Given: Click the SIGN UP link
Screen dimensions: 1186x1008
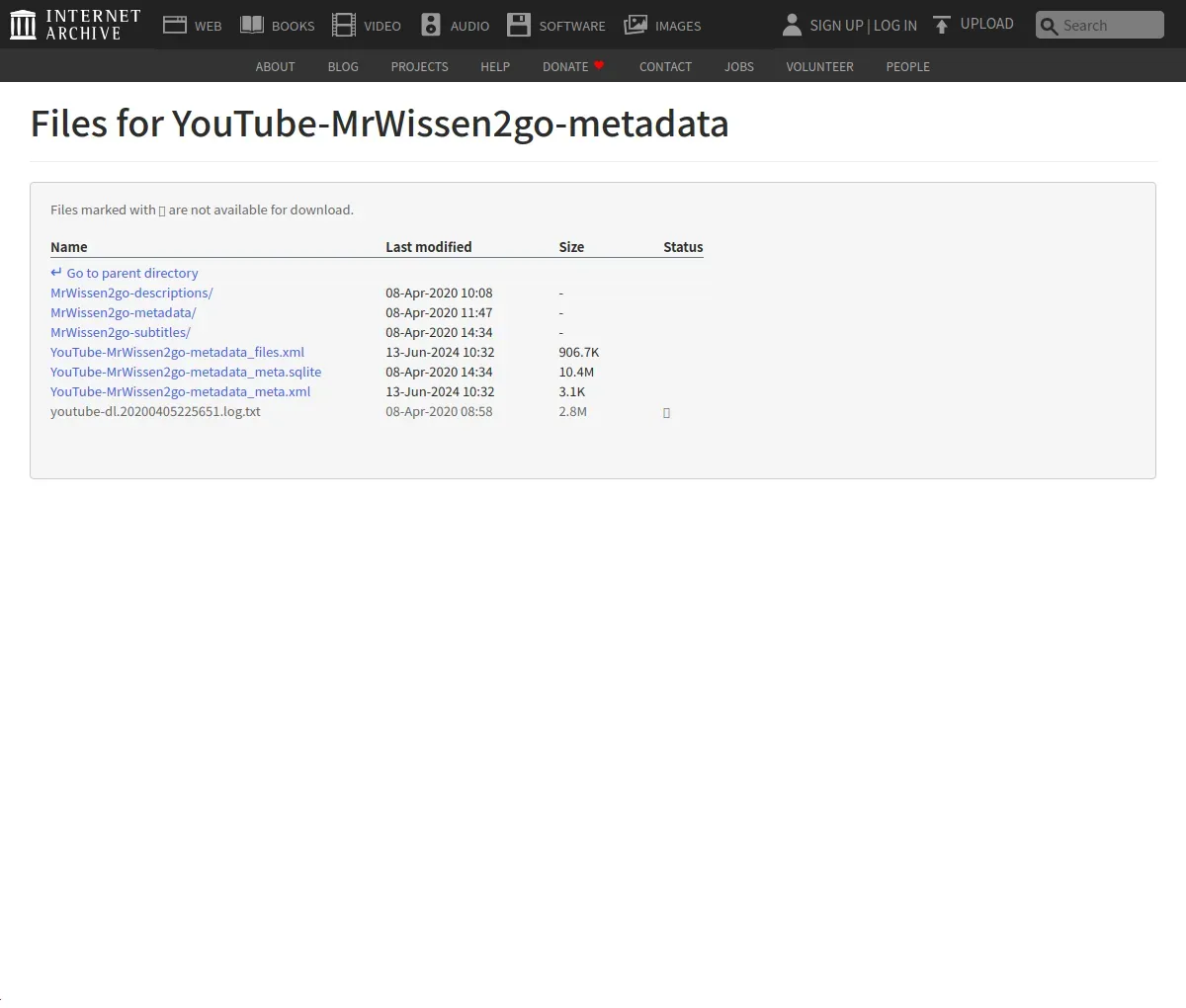Looking at the screenshot, I should (836, 26).
